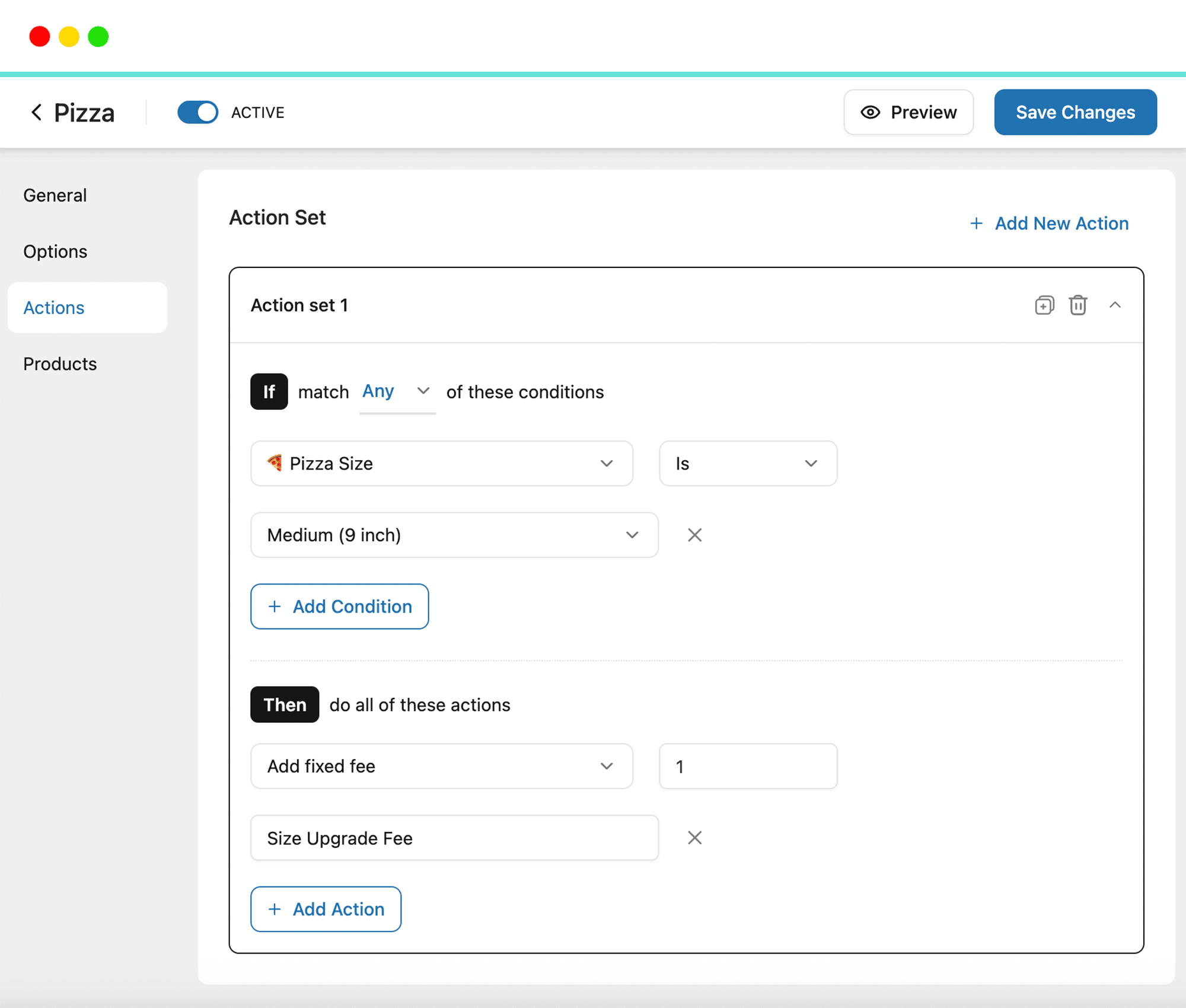The height and width of the screenshot is (1008, 1186).
Task: Go back using arrow beside Pizza
Action: (x=37, y=112)
